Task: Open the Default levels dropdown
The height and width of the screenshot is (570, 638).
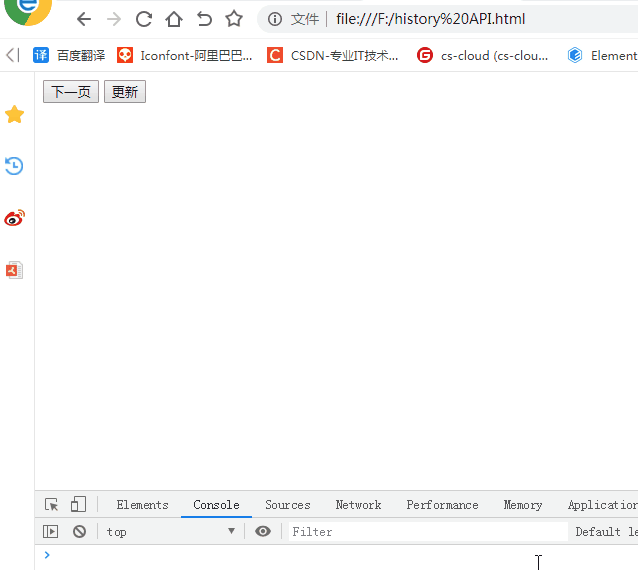Action: pos(606,532)
